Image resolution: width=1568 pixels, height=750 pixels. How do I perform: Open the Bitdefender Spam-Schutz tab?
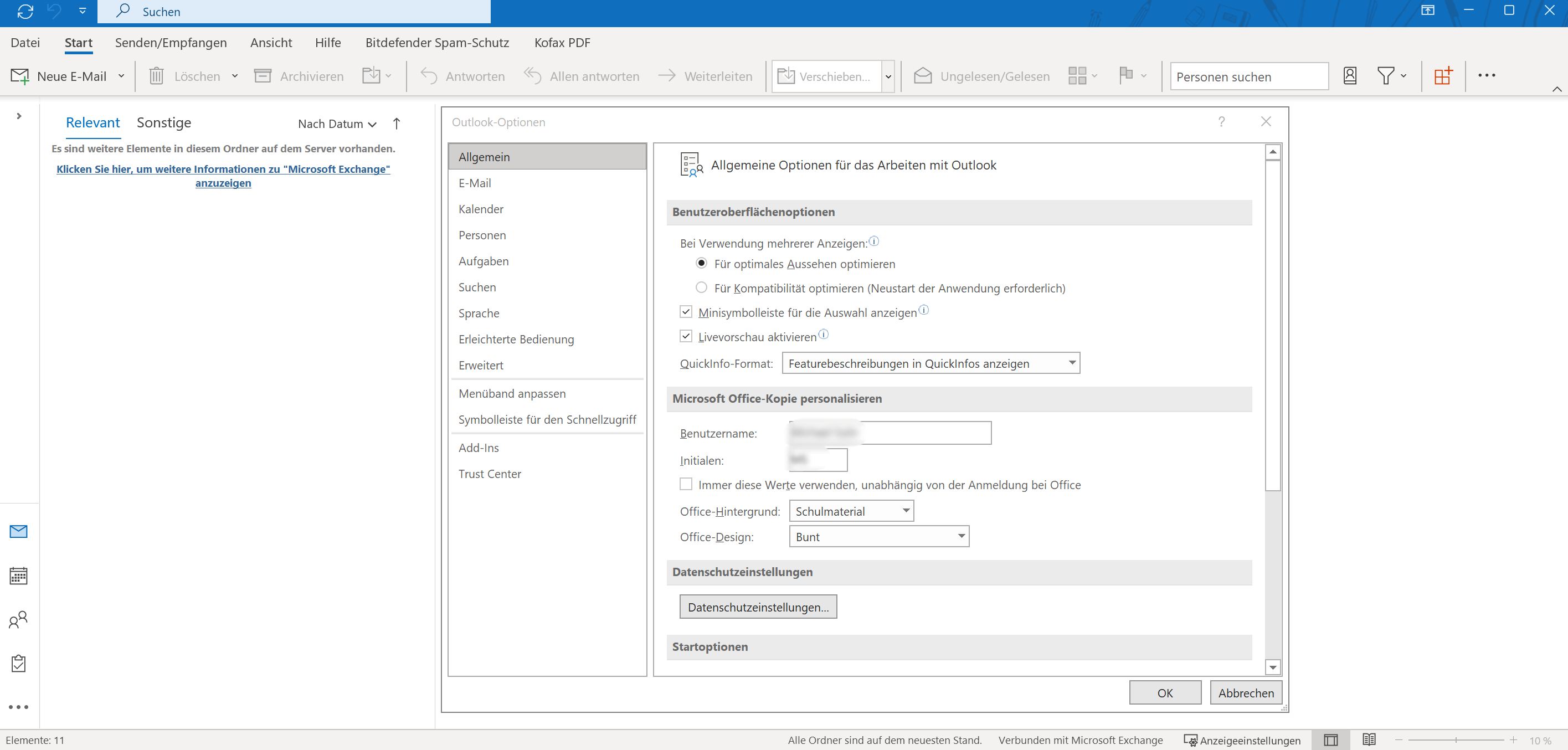coord(437,43)
